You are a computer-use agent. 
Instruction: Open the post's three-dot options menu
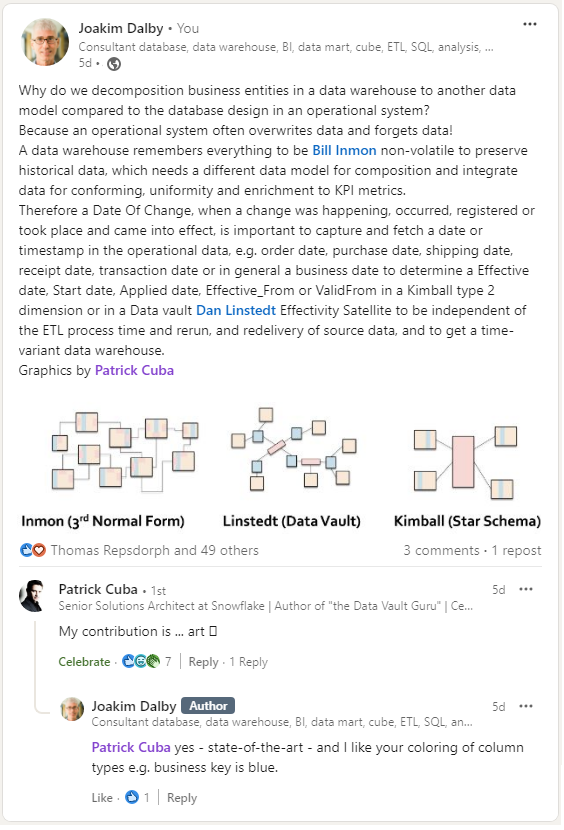click(530, 24)
